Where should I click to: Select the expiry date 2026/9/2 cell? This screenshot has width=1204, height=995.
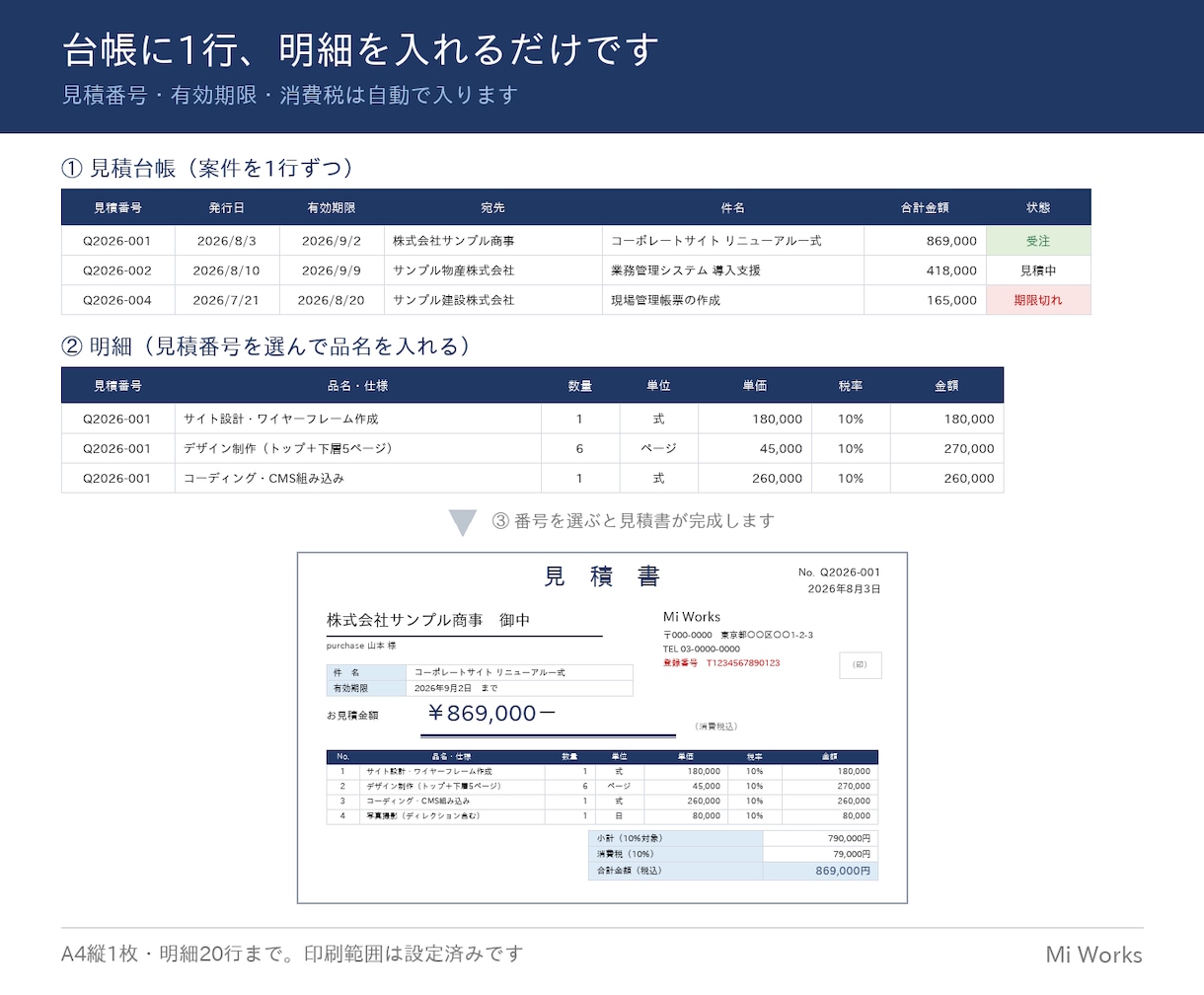332,241
